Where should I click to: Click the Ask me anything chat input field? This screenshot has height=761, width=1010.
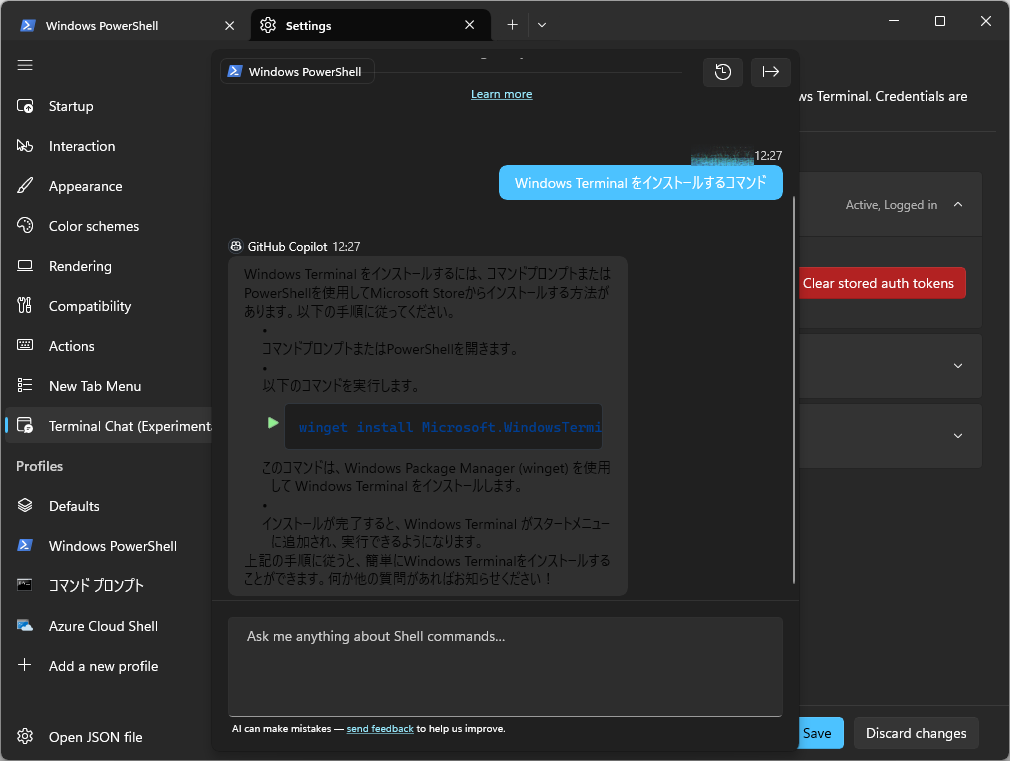pos(505,665)
